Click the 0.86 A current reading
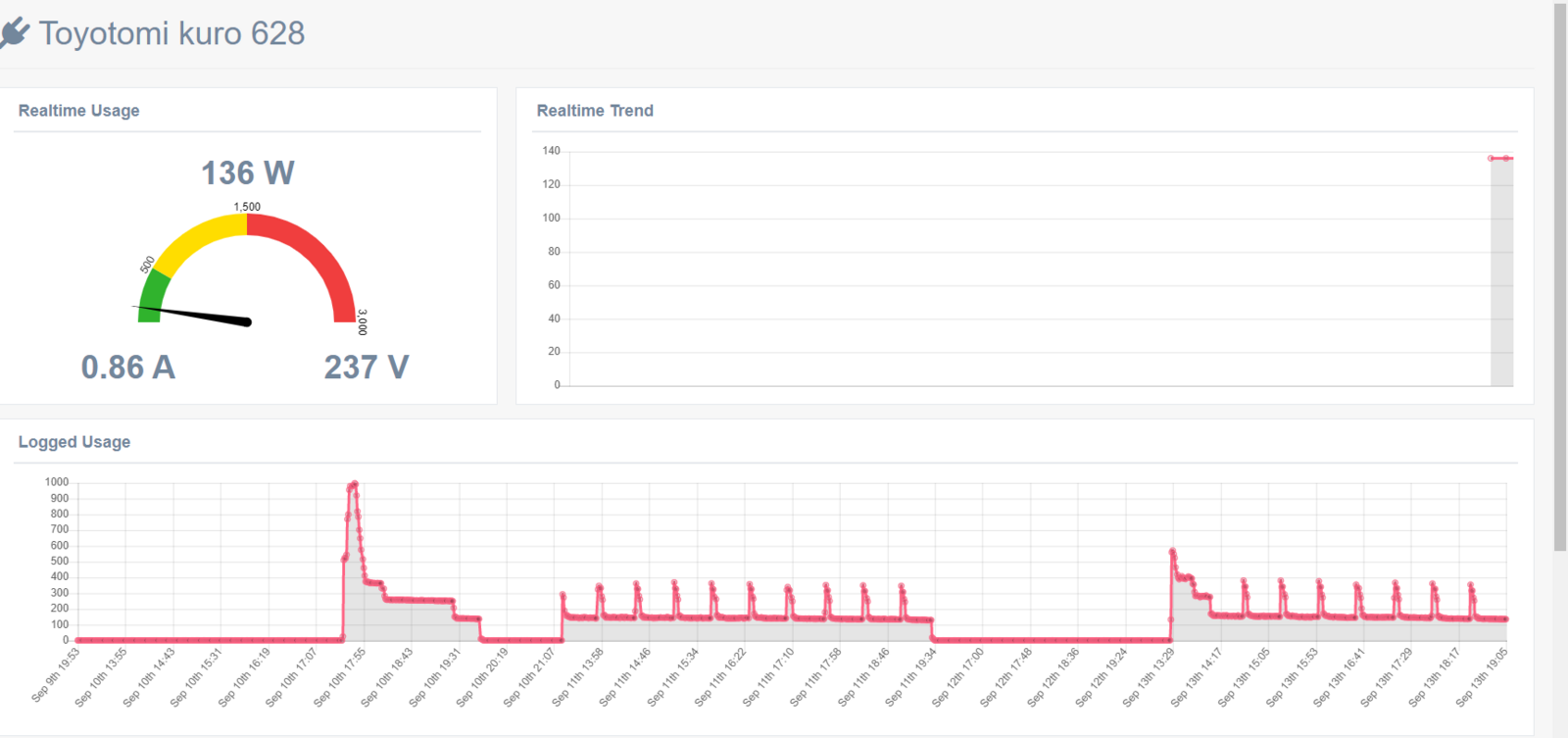Image resolution: width=1568 pixels, height=738 pixels. point(128,368)
